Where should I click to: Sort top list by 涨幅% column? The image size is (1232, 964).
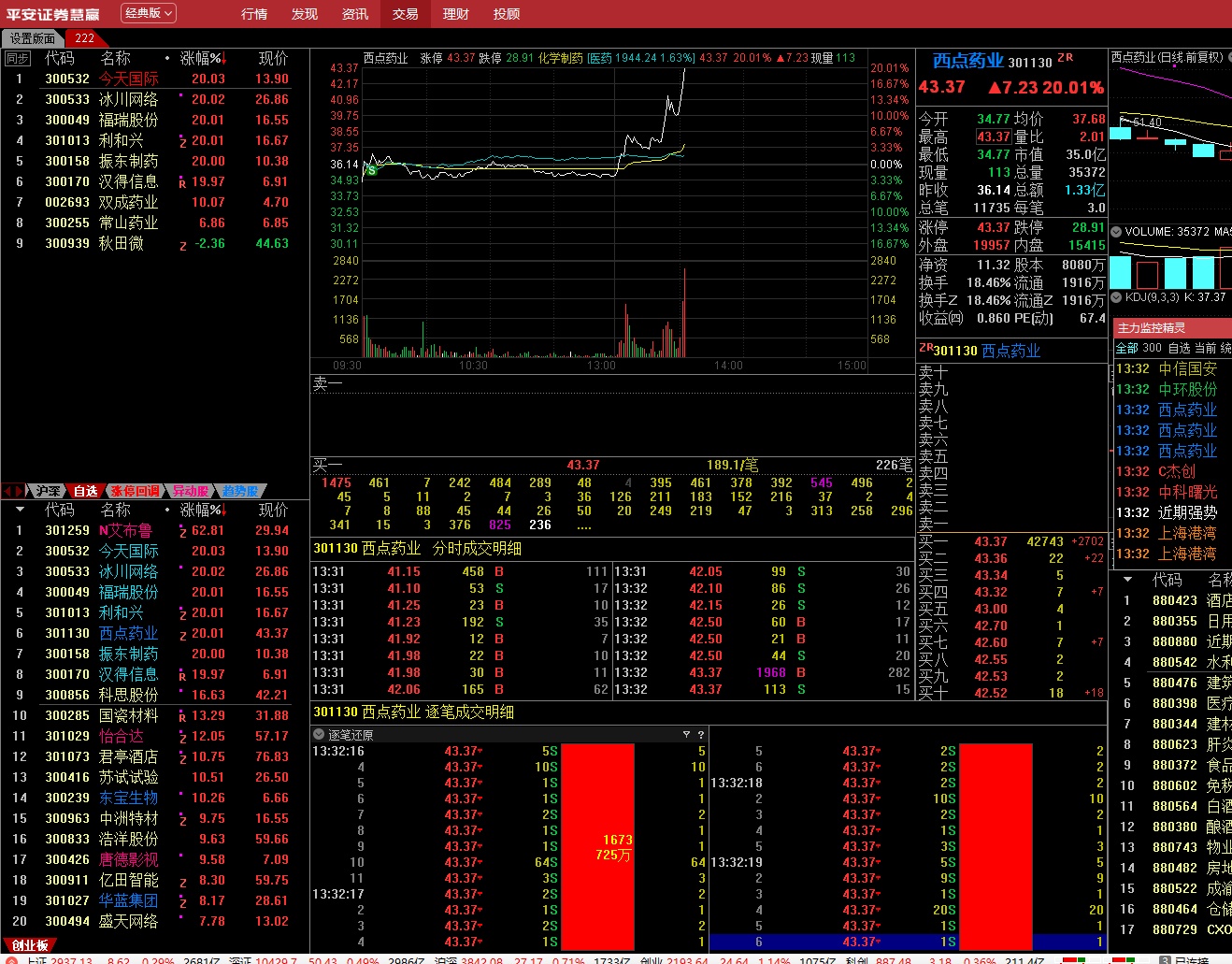pos(203,58)
